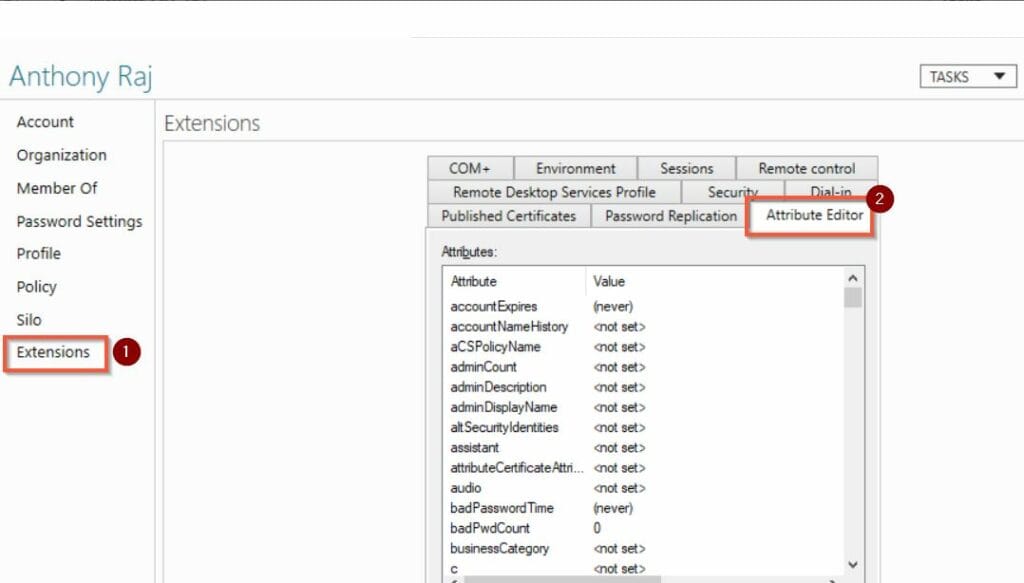Select the Policy section
The image size is (1024, 583).
click(x=37, y=287)
